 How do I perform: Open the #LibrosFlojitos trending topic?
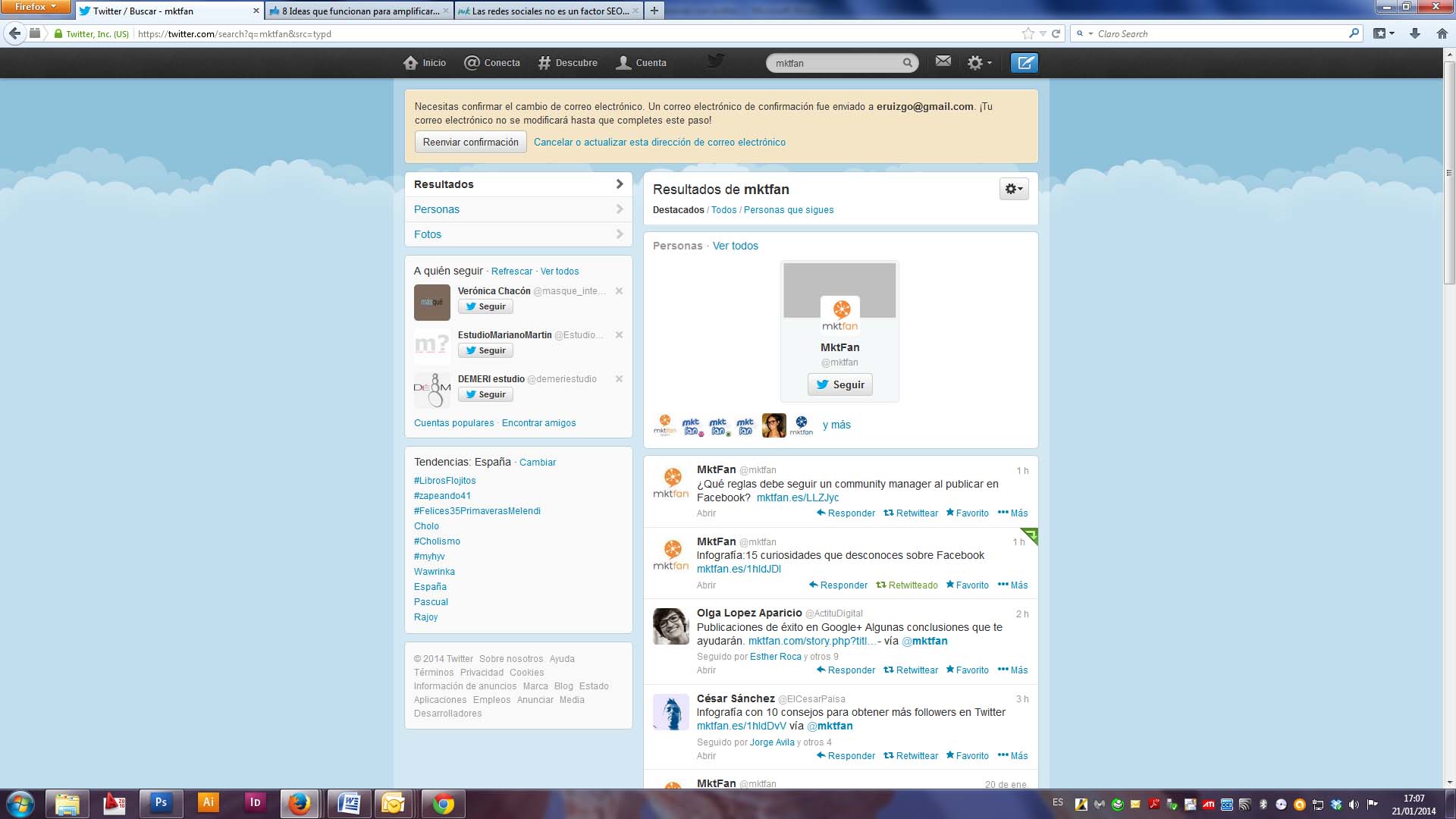click(x=444, y=481)
